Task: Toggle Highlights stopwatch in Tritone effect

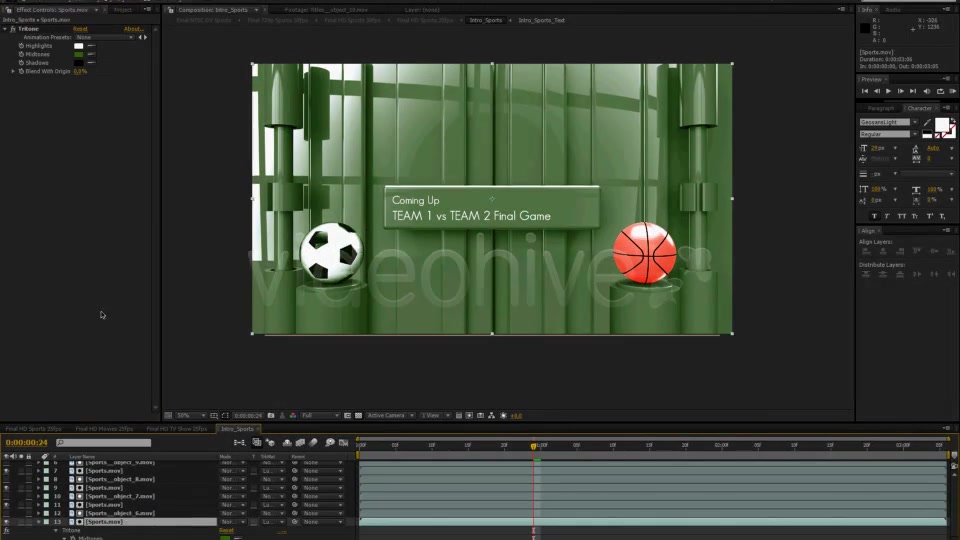Action: click(x=21, y=46)
